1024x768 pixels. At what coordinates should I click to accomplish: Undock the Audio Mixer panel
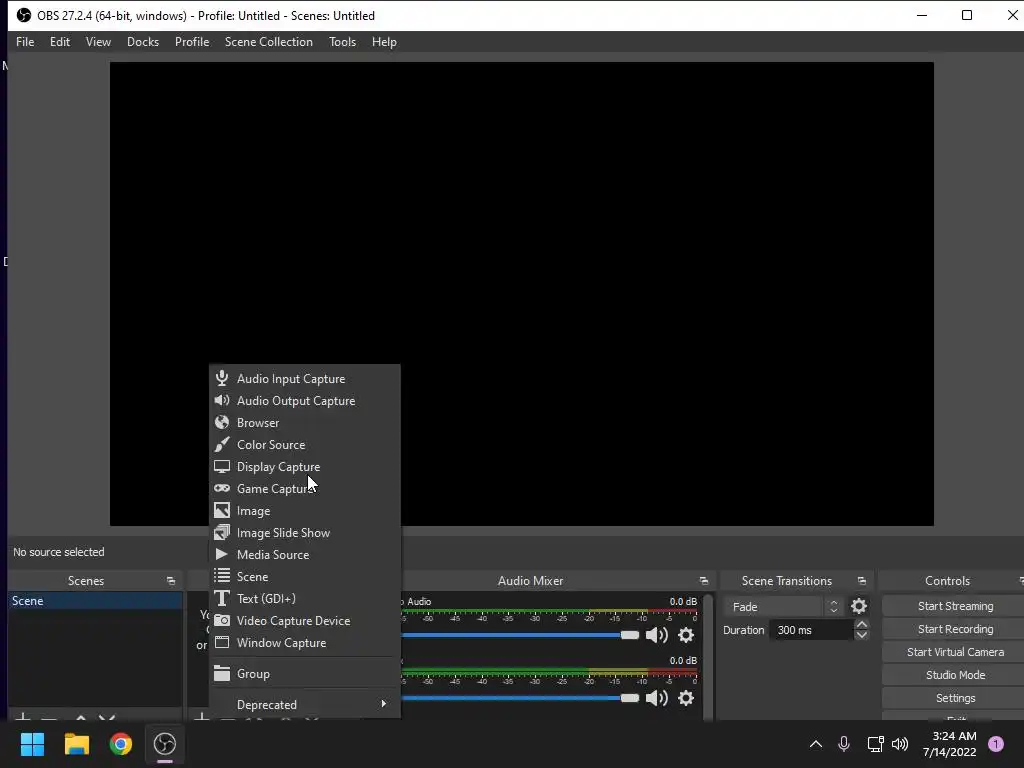point(703,581)
